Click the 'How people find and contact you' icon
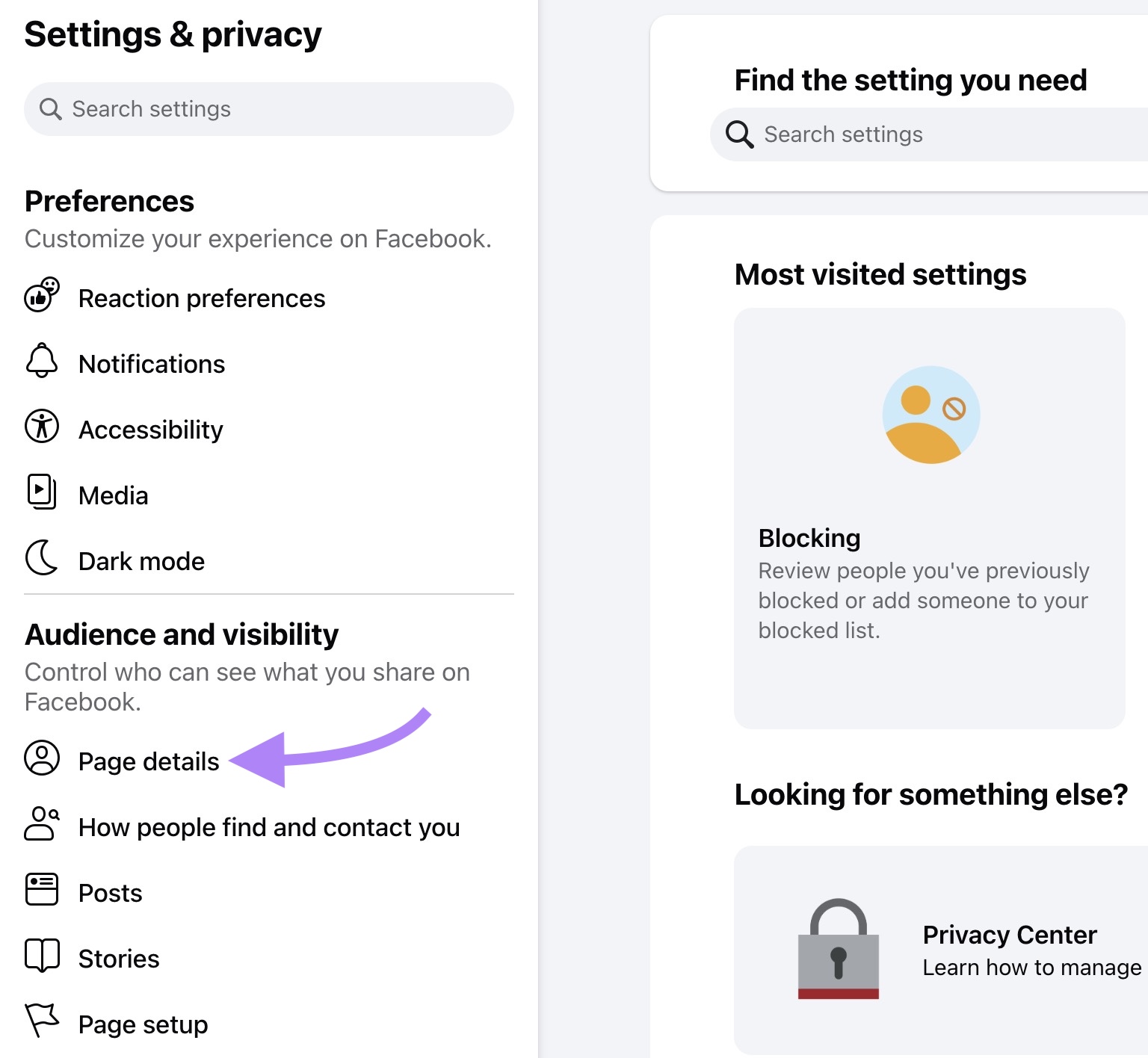The image size is (1148, 1058). 41,825
